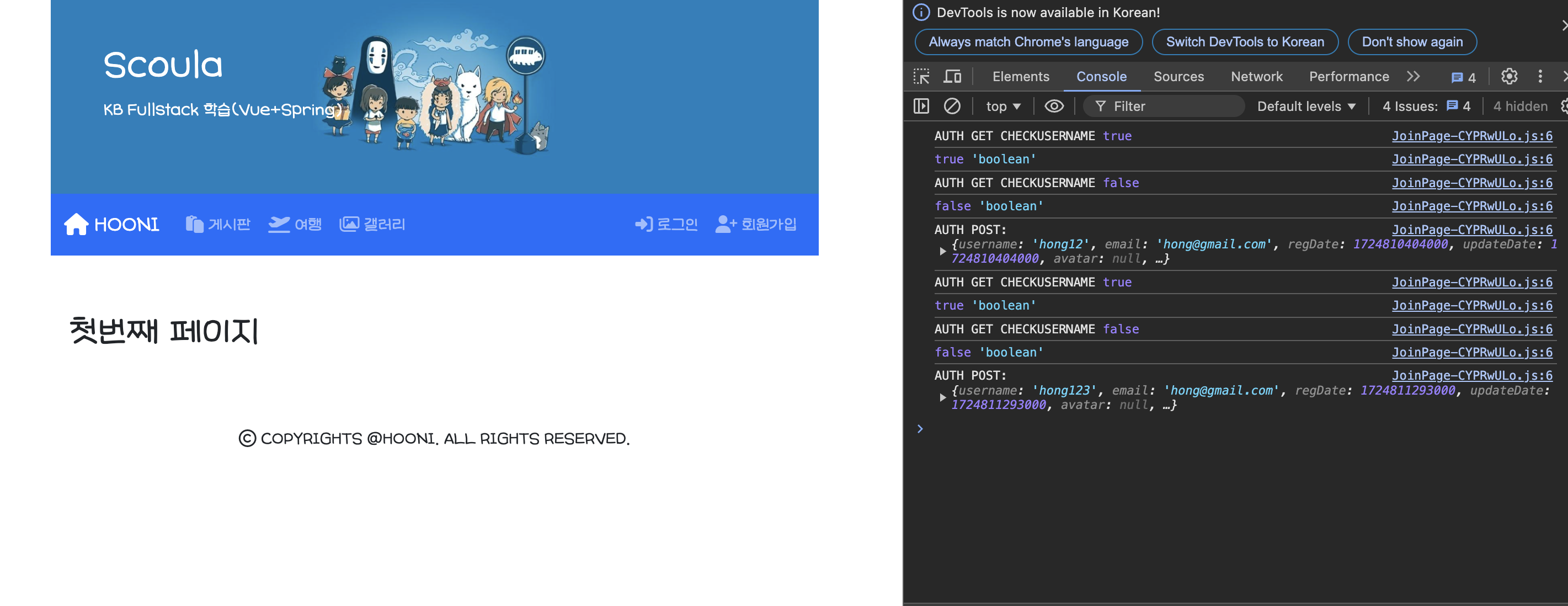Switch to the Network tab

tap(1256, 77)
